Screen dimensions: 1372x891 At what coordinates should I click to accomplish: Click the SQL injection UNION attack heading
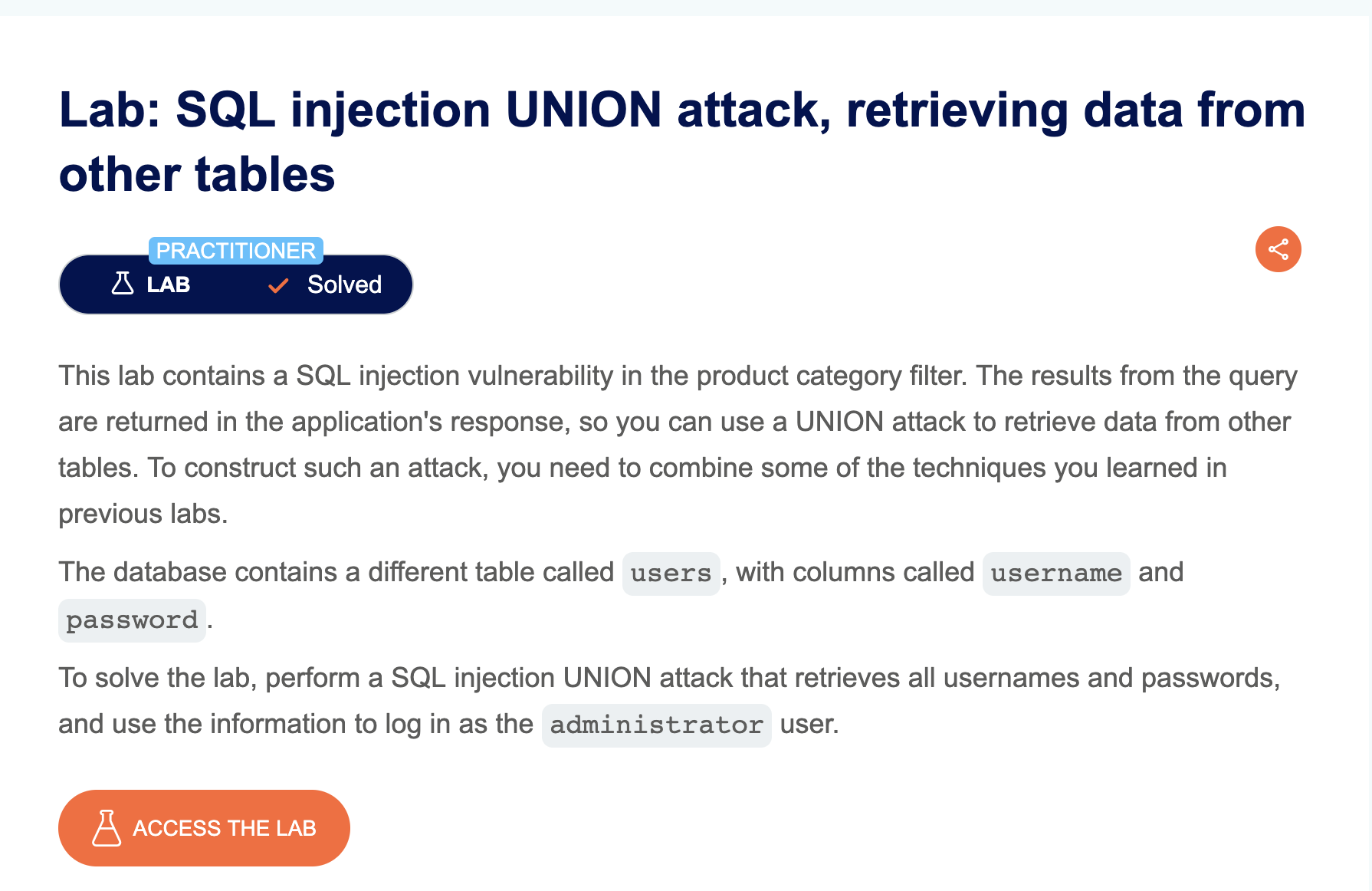tap(681, 142)
